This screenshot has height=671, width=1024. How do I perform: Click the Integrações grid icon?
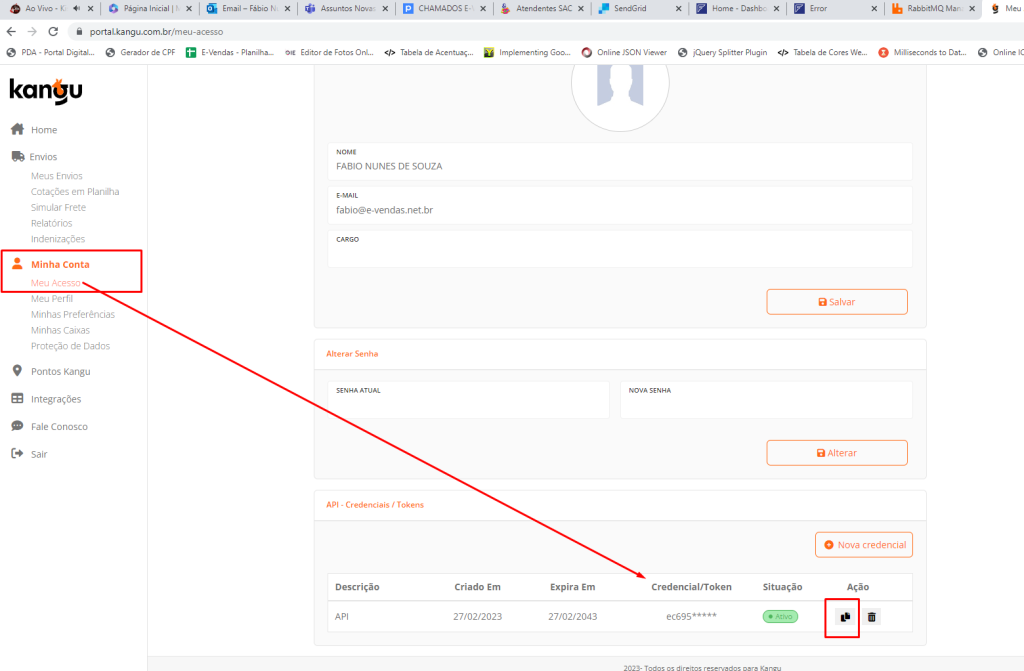click(16, 398)
